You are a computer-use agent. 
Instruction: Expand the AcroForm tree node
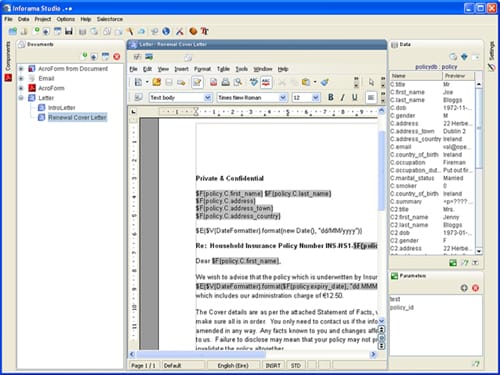(x=21, y=88)
